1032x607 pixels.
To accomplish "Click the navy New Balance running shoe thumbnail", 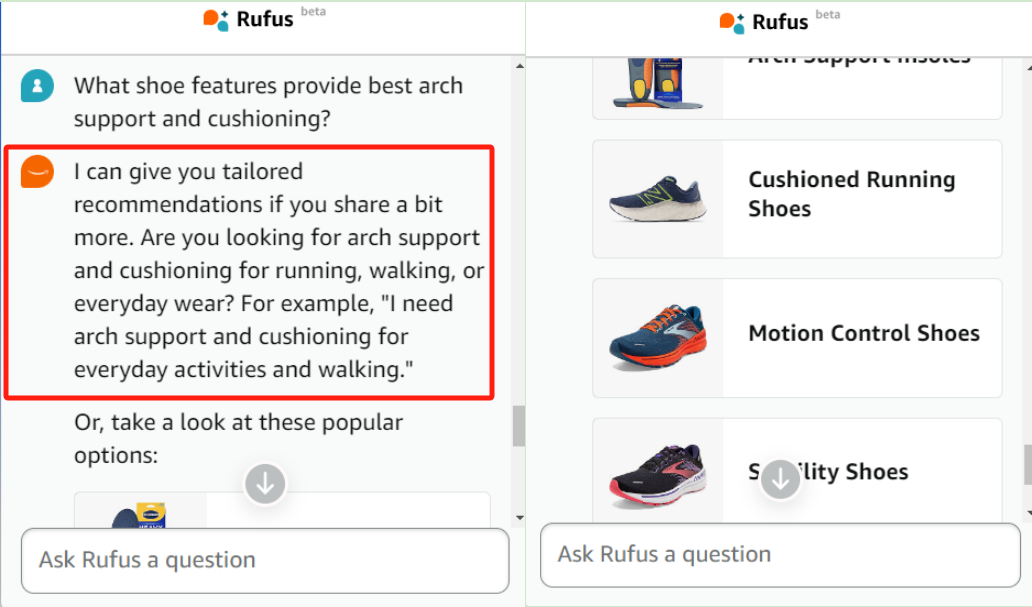I will pyautogui.click(x=658, y=198).
